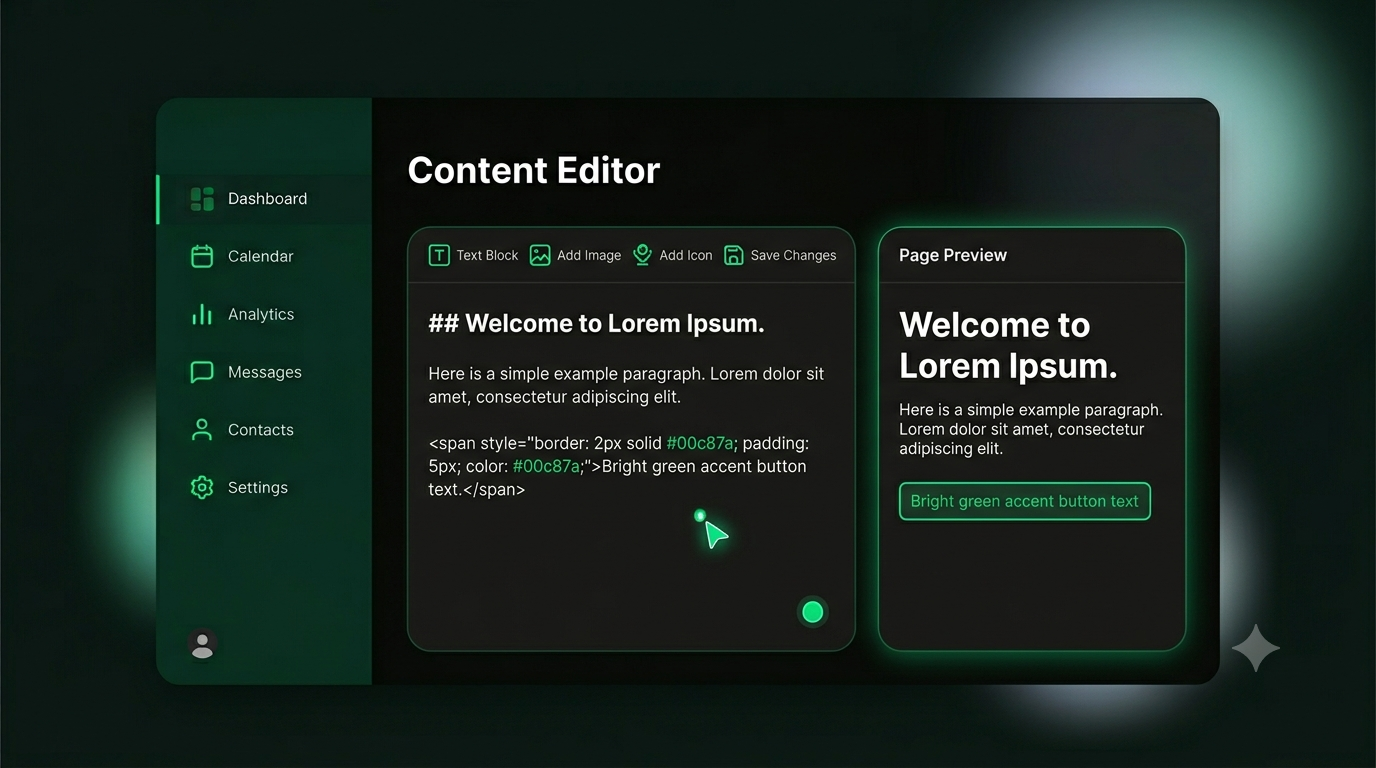Go to Calendar in the sidebar
Screen dimensions: 1376x768
(261, 256)
